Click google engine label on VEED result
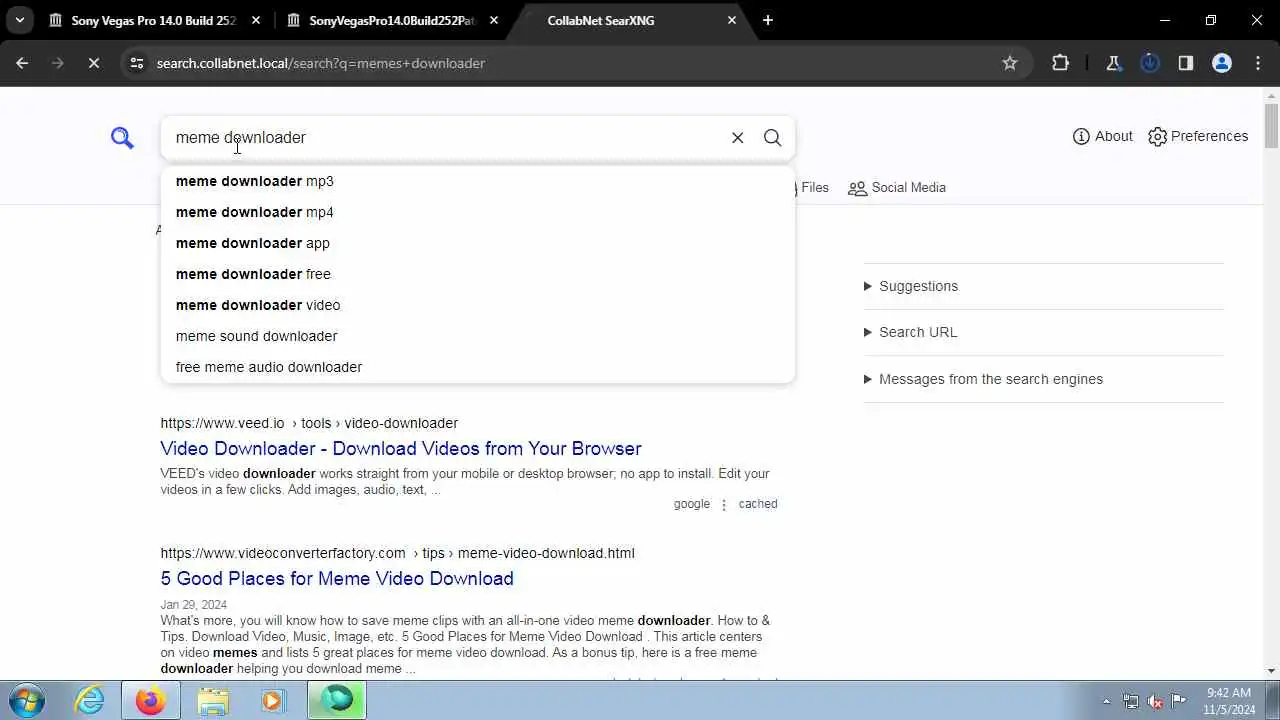 [x=692, y=504]
